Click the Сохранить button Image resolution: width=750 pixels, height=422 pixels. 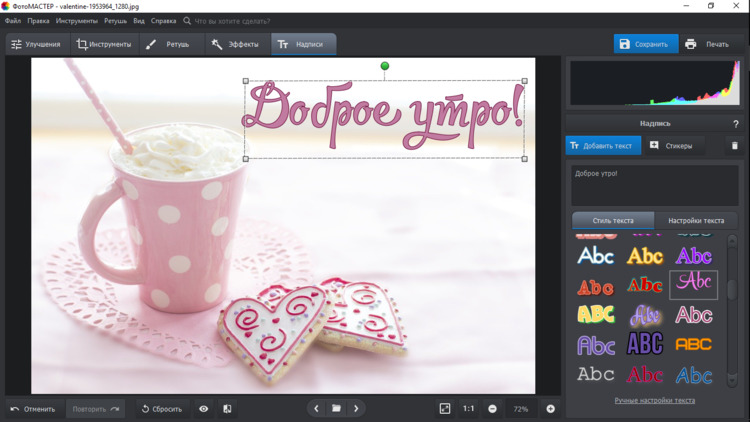pyautogui.click(x=645, y=44)
